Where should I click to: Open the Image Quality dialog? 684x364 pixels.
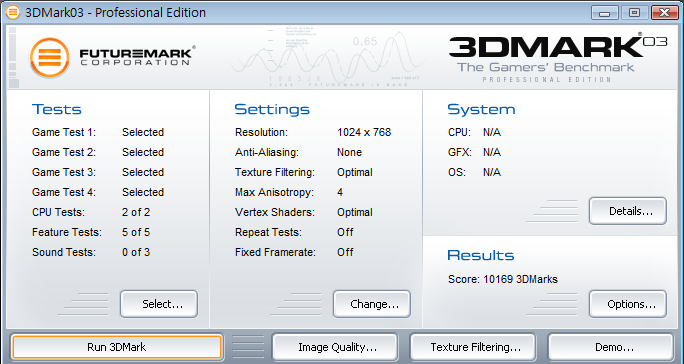(x=335, y=347)
